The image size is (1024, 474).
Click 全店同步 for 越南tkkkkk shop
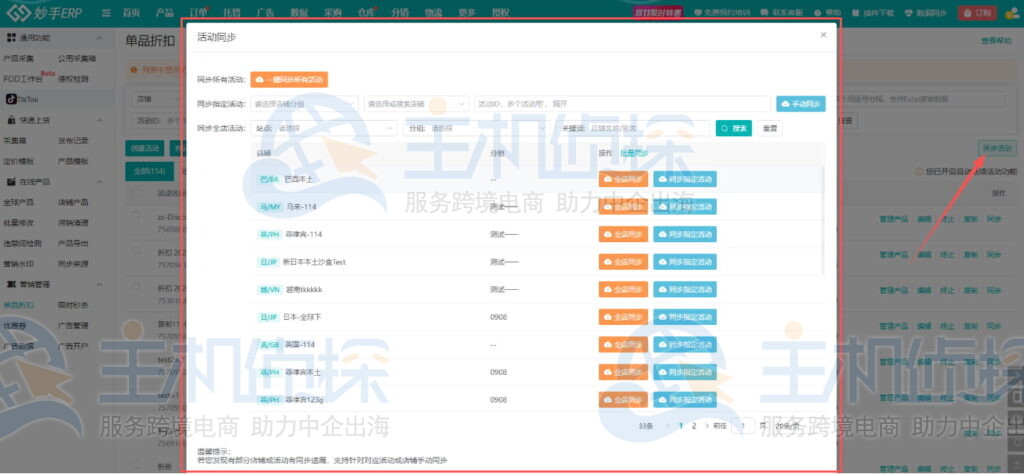tap(623, 289)
